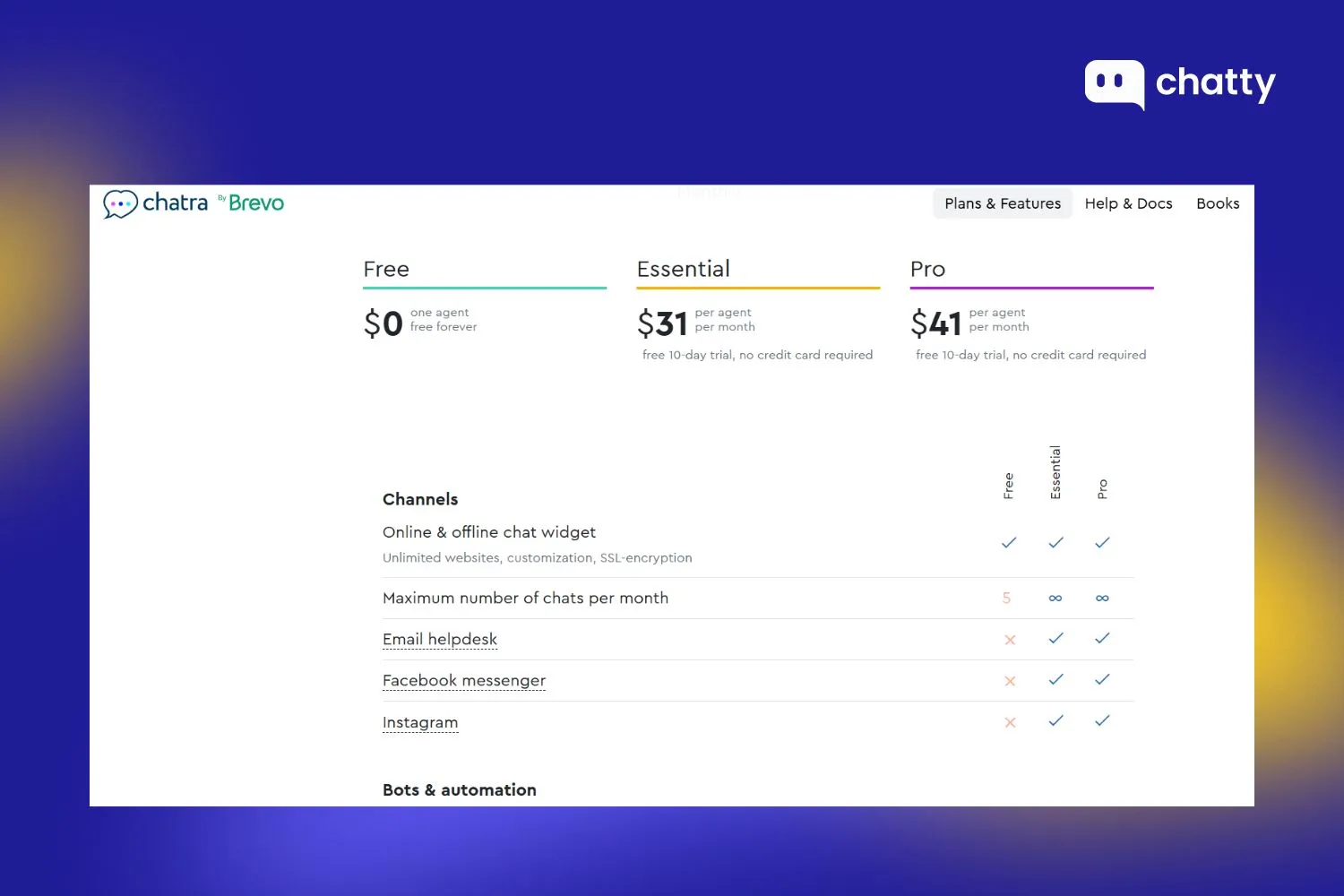The width and height of the screenshot is (1344, 896).
Task: Click the rotated Essential column label
Action: (1055, 472)
